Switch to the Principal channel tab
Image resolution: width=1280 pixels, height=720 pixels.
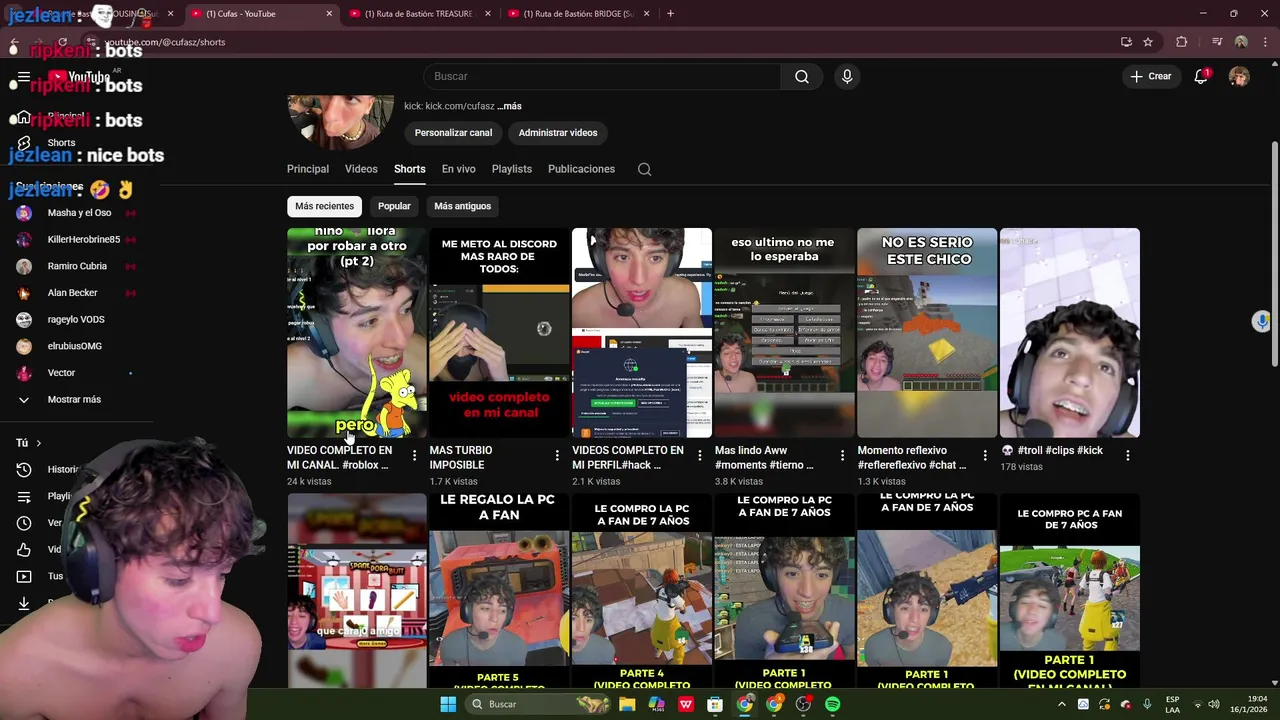[308, 169]
